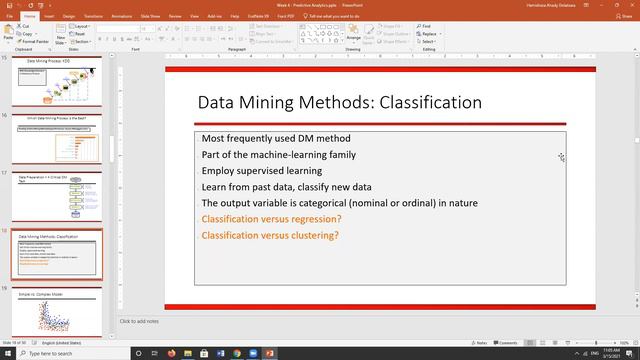Open the Task View button on taskbar
Image resolution: width=640 pixels, height=360 pixels.
pyautogui.click(x=154, y=353)
